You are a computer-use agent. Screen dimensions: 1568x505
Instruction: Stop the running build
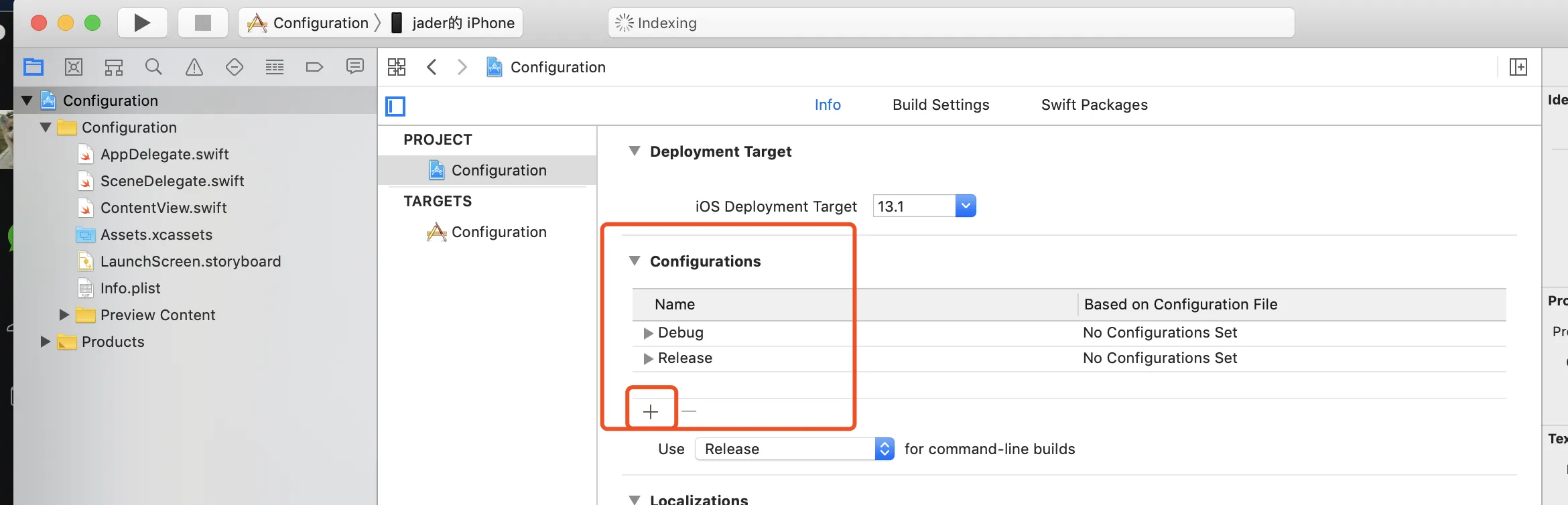click(202, 23)
